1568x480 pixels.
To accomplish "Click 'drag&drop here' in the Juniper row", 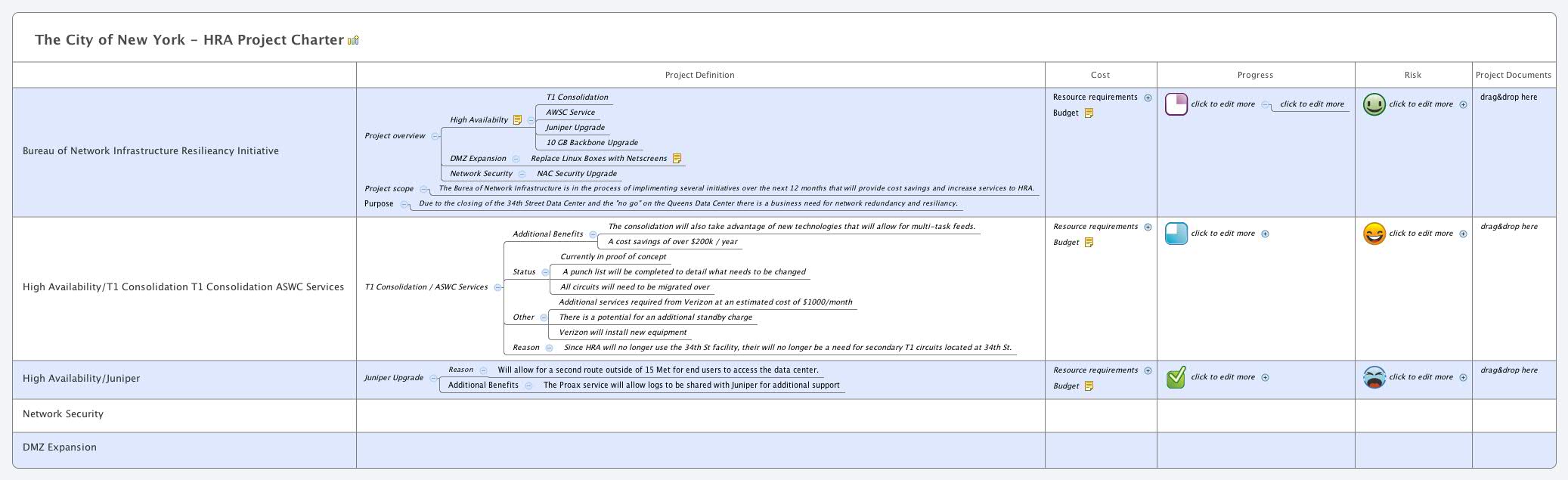I will click(1509, 370).
